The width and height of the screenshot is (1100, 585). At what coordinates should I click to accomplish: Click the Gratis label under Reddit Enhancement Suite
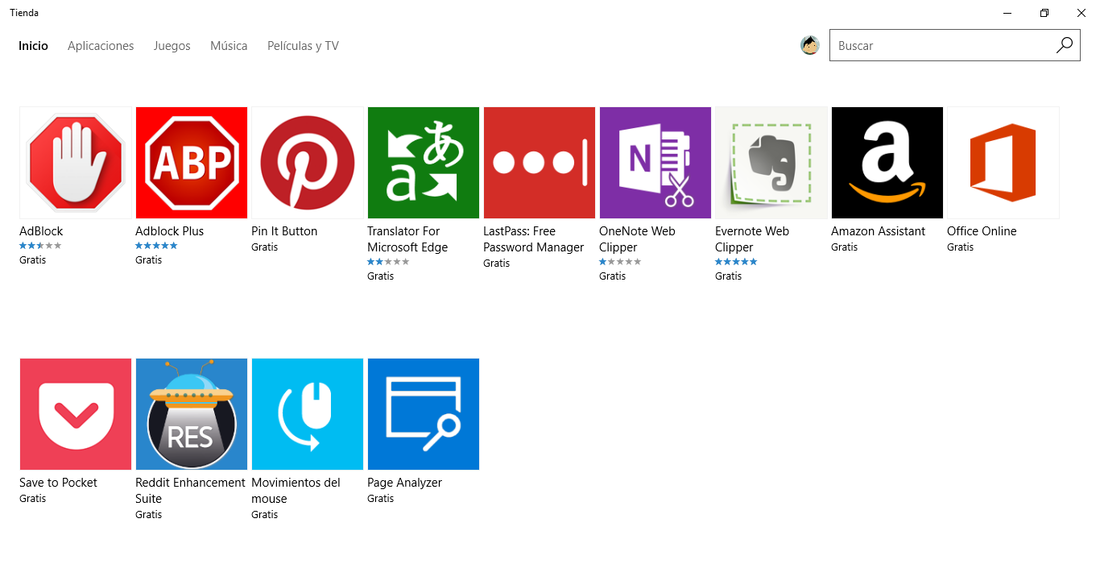tap(148, 514)
